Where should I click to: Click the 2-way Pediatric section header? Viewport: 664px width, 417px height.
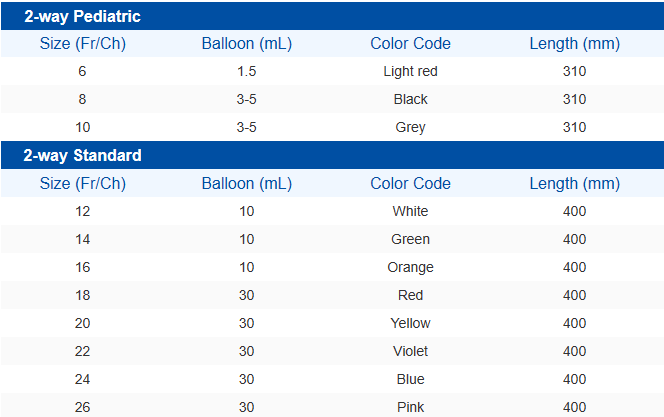82,16
